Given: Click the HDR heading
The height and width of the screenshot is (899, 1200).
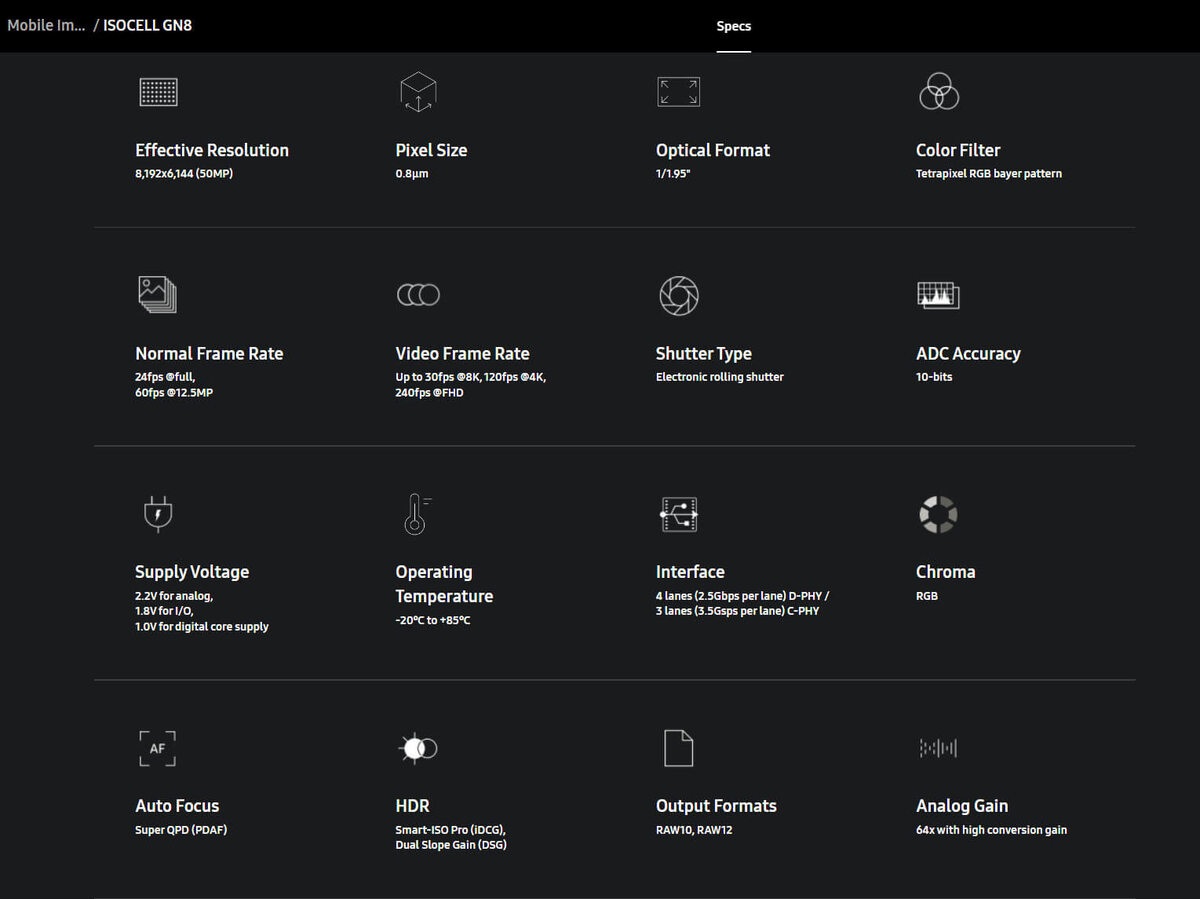Looking at the screenshot, I should (412, 806).
